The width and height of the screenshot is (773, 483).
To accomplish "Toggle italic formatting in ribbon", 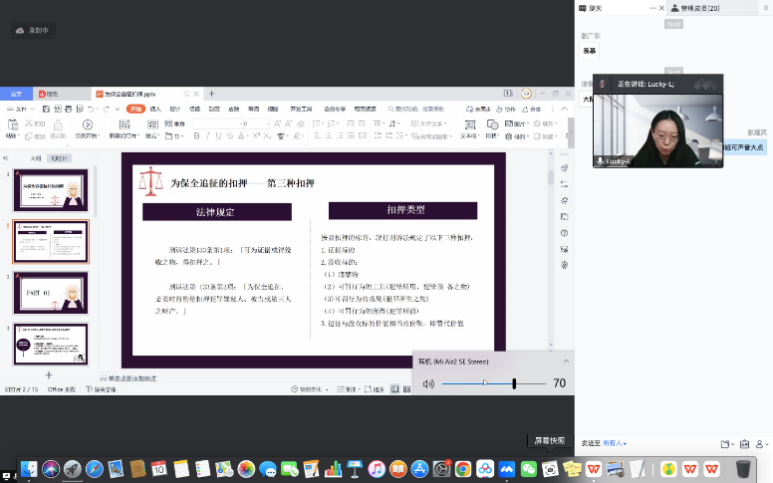I will tap(208, 135).
